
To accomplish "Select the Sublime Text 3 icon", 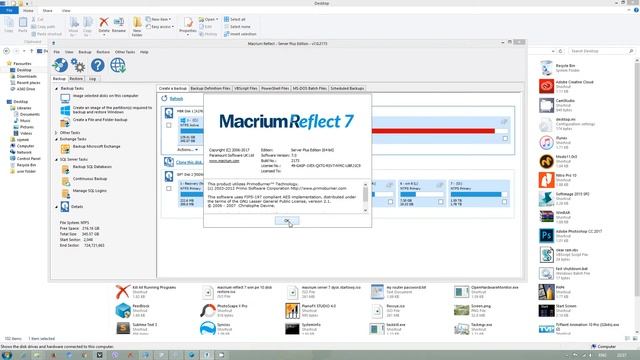I will (x=123, y=329).
